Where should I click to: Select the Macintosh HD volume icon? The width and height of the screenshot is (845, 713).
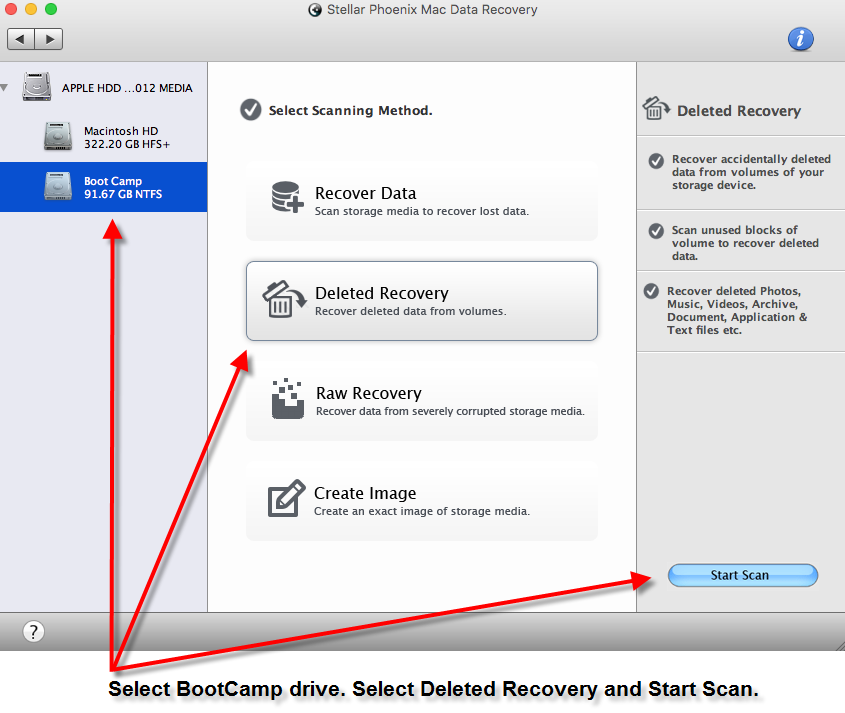tap(58, 136)
